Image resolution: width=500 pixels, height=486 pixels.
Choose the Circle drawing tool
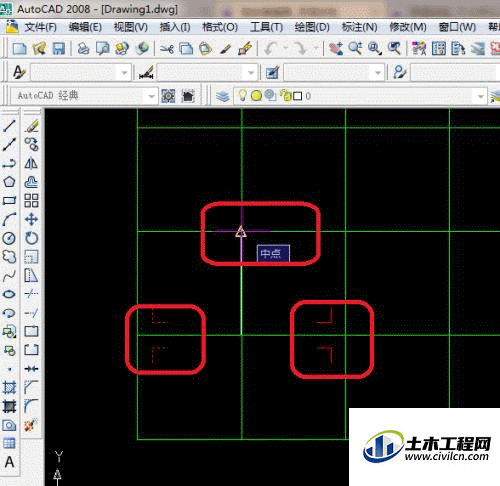pos(9,238)
